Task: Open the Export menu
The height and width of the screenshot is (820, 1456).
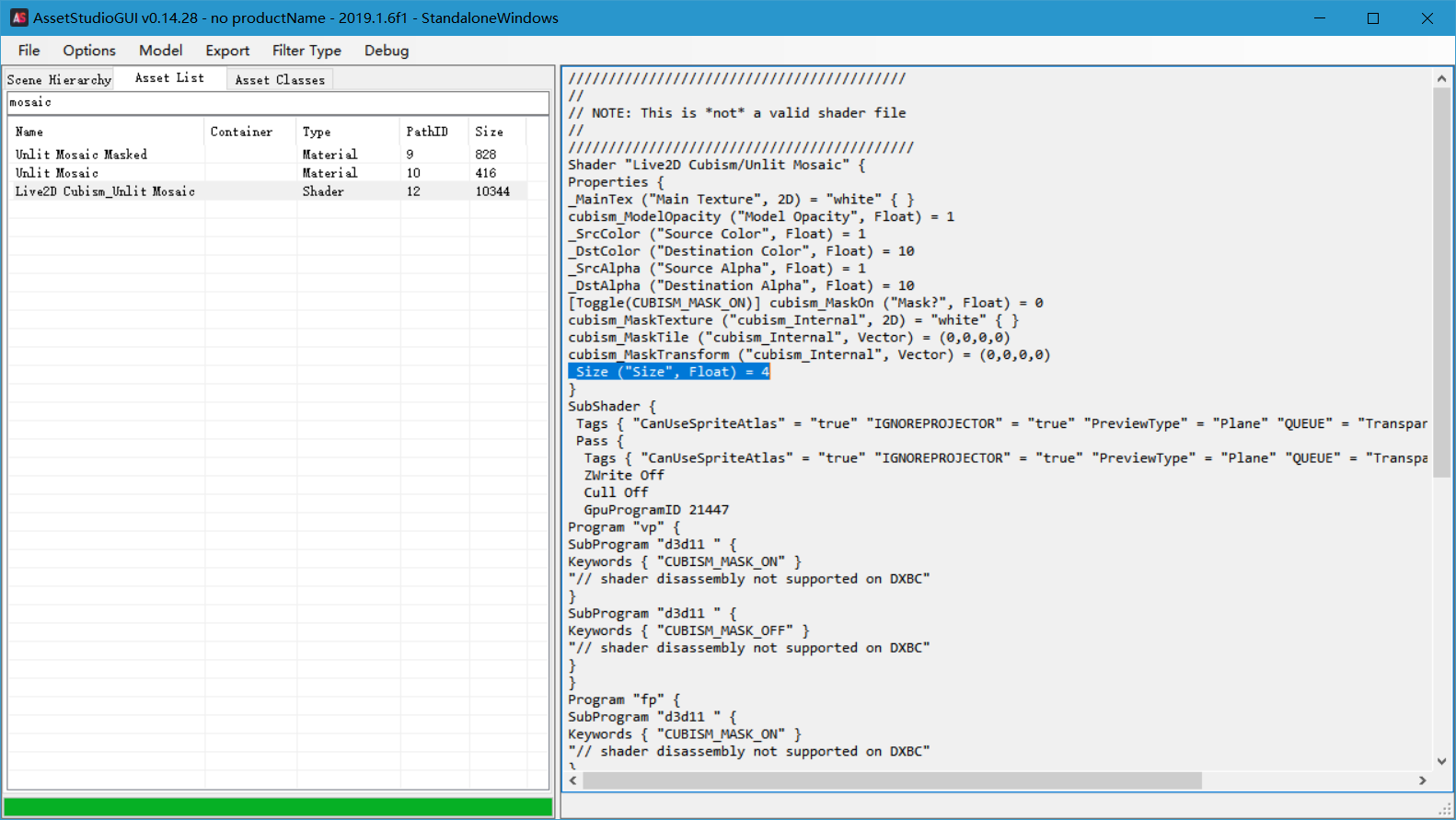Action: tap(227, 51)
